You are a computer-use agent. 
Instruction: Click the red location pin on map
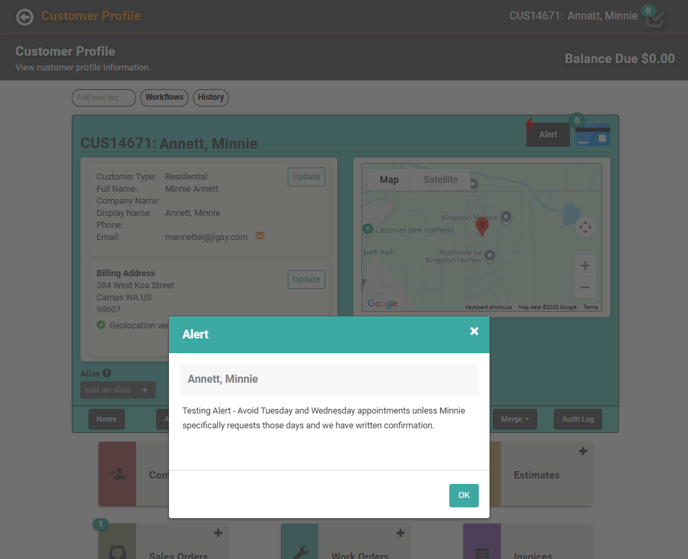point(482,226)
